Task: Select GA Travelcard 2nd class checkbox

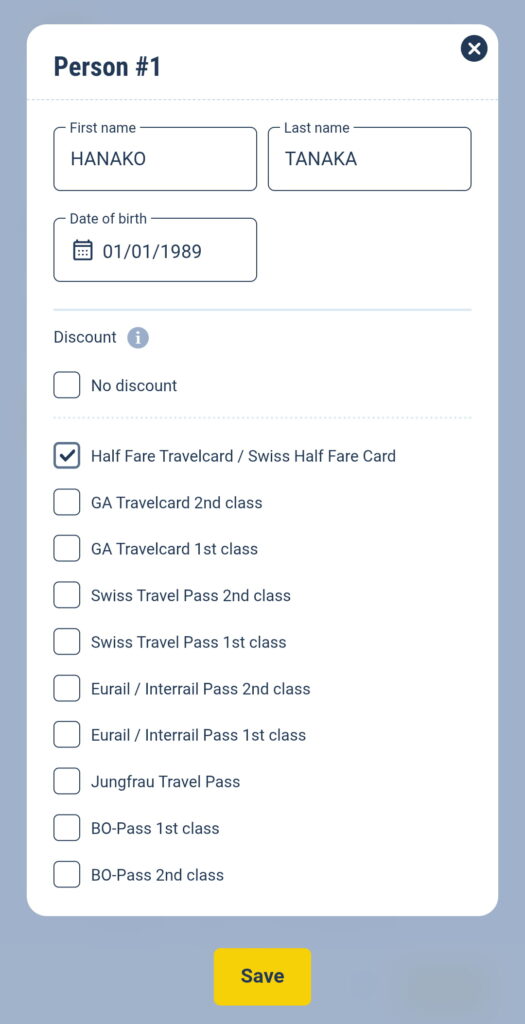Action: click(x=67, y=502)
